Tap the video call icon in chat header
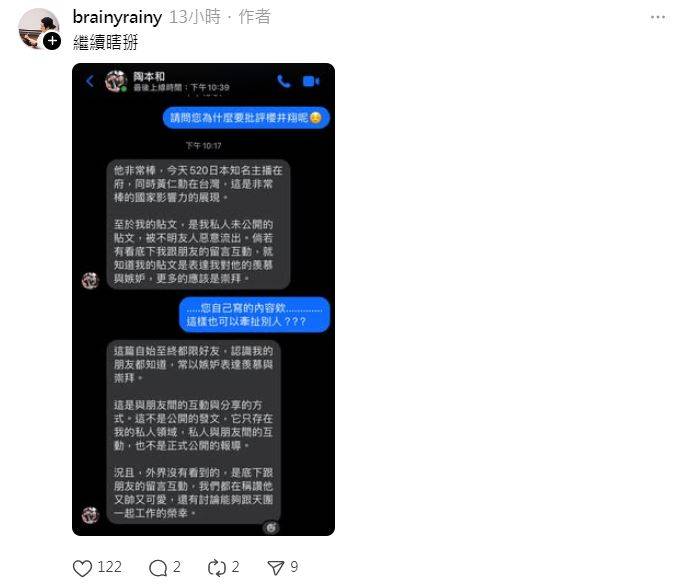Screen dimensions: 693x587 (x=311, y=81)
